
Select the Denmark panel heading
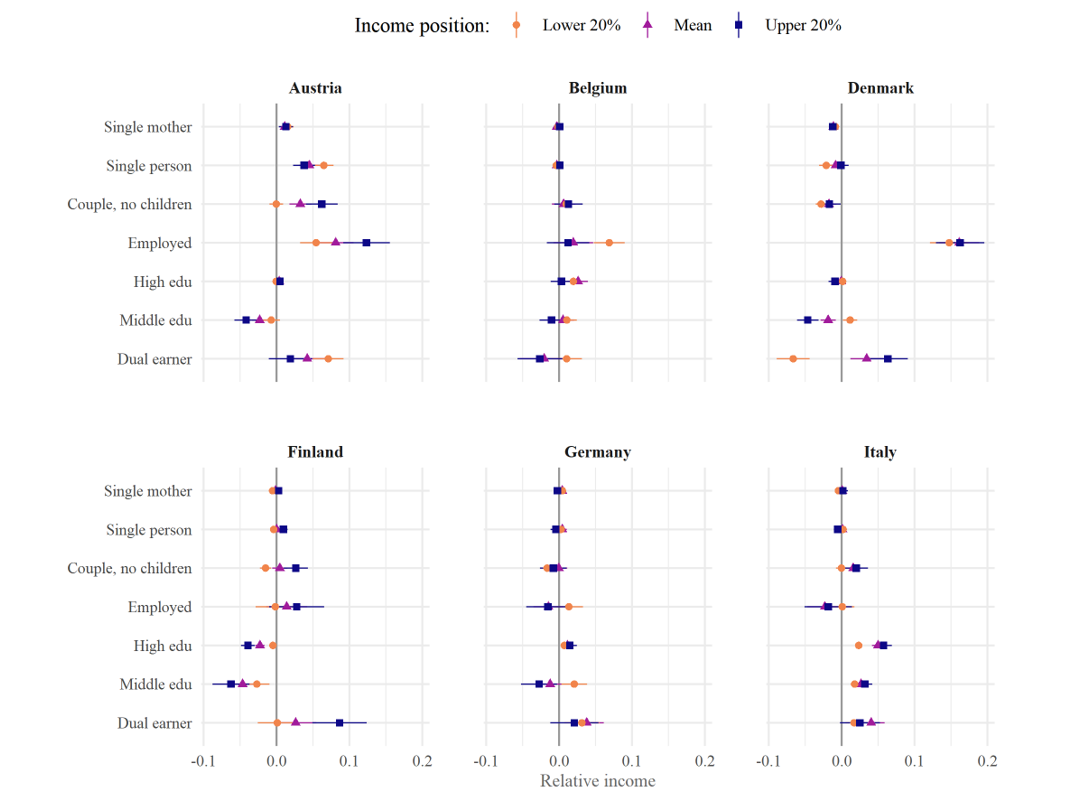coord(880,88)
